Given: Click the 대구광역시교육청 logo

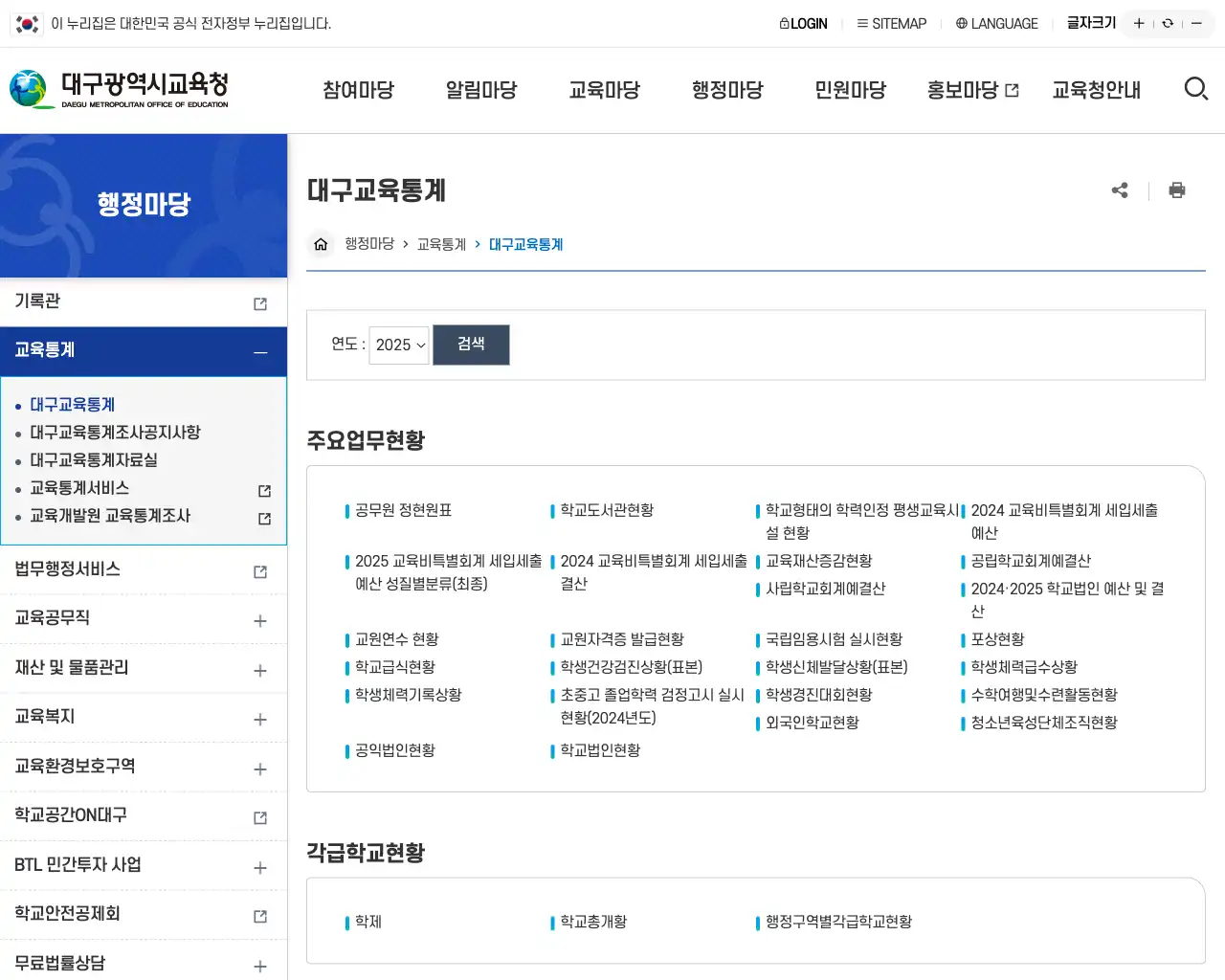Looking at the screenshot, I should tap(124, 89).
